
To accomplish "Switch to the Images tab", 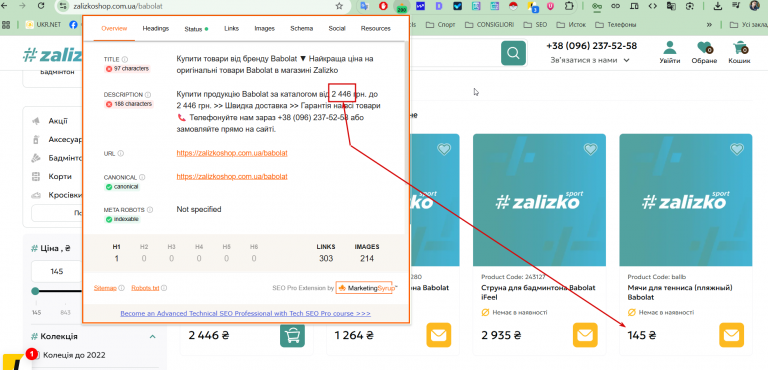I will point(264,28).
